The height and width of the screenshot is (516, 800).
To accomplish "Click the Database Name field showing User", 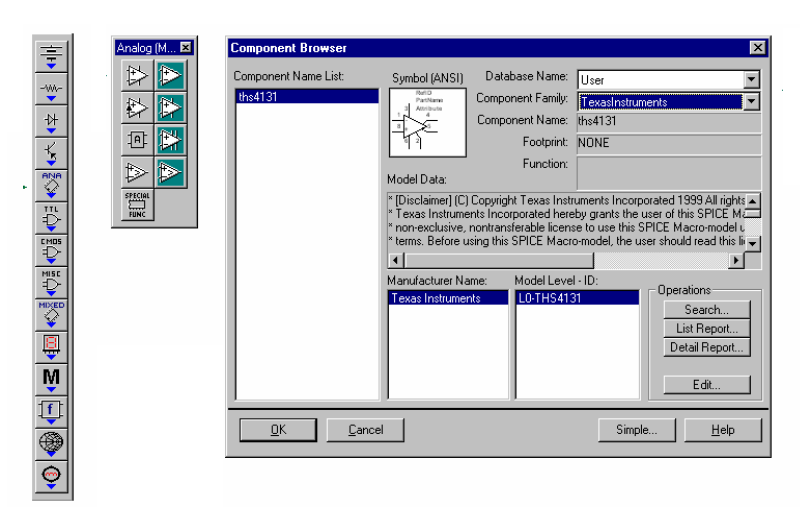I will 661,80.
